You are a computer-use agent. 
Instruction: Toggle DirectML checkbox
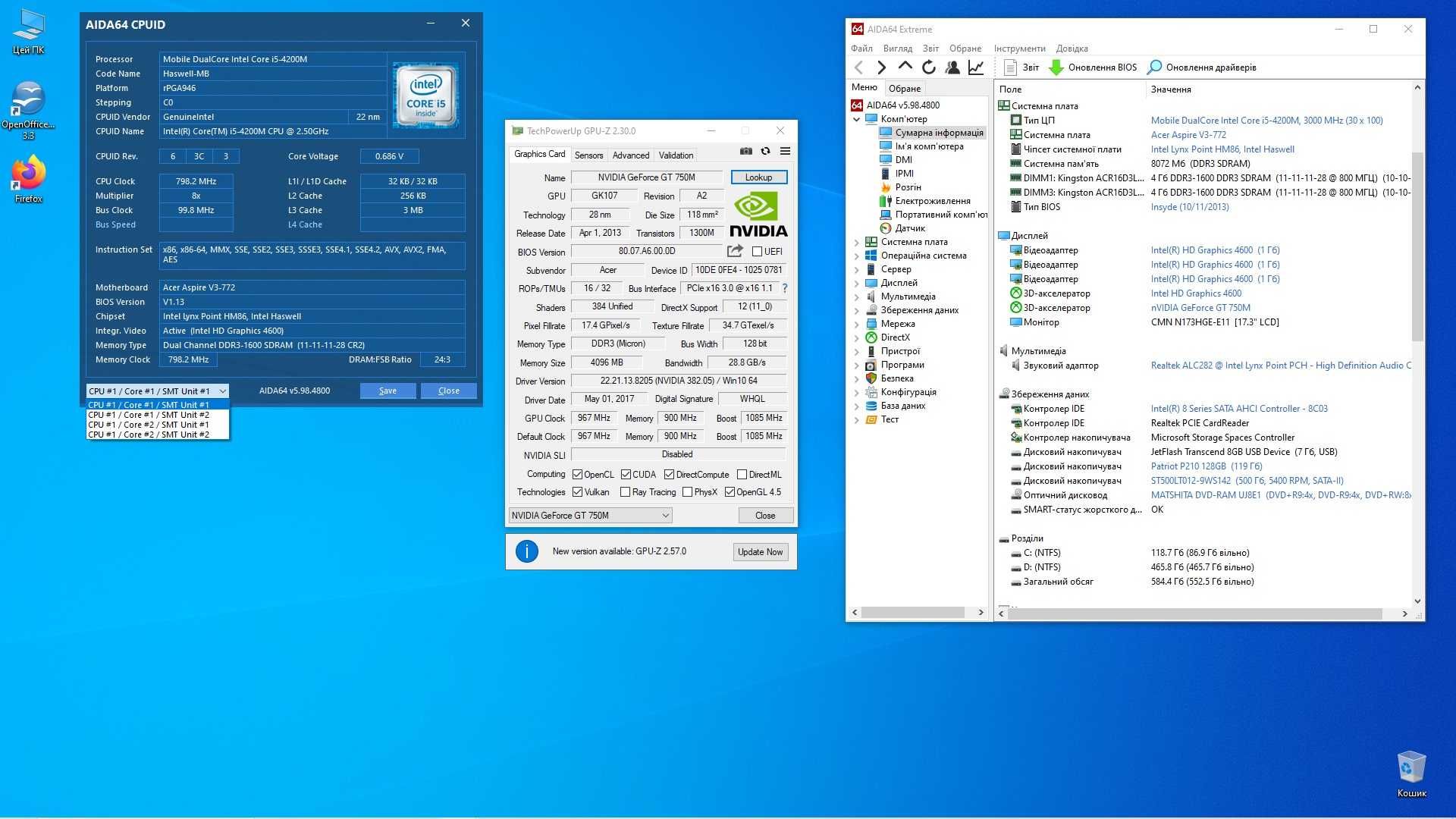tap(742, 475)
